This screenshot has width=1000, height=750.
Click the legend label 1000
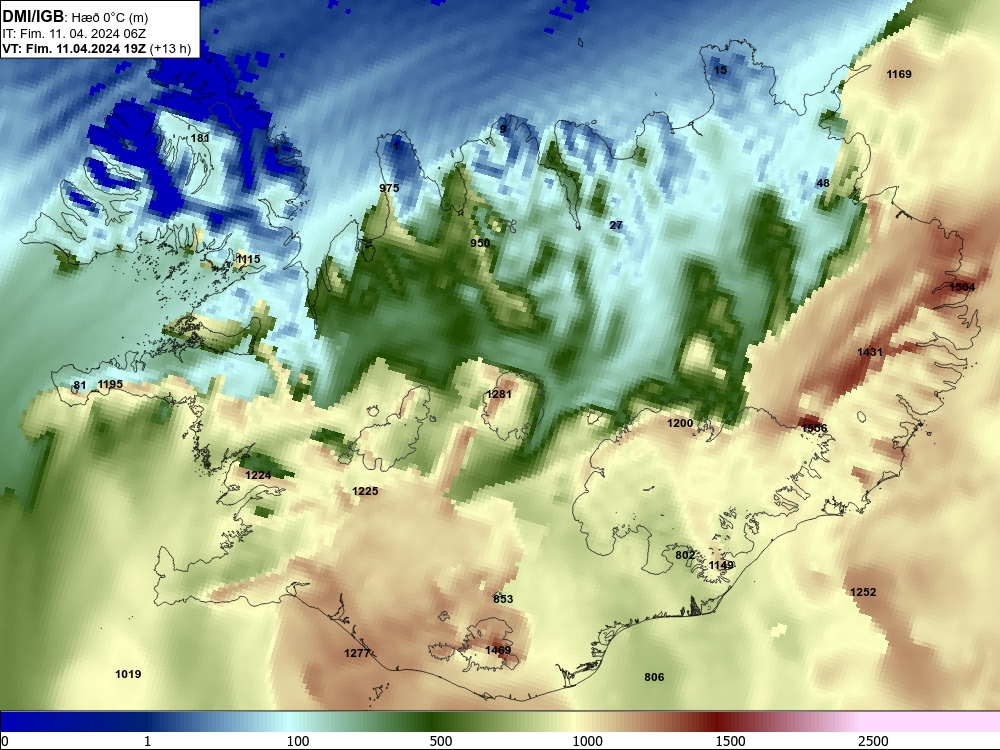[587, 741]
